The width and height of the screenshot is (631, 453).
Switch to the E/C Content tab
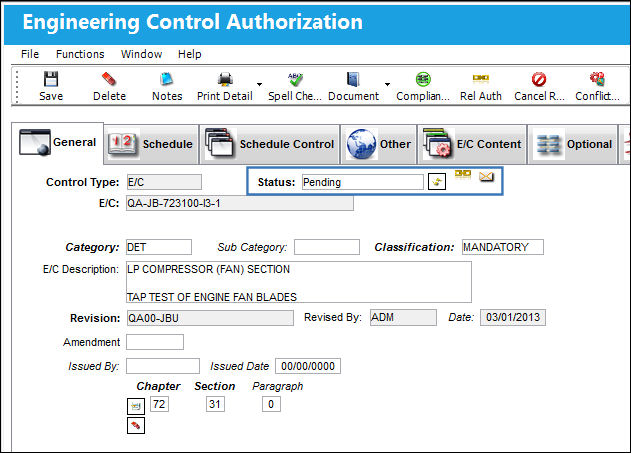tap(472, 144)
